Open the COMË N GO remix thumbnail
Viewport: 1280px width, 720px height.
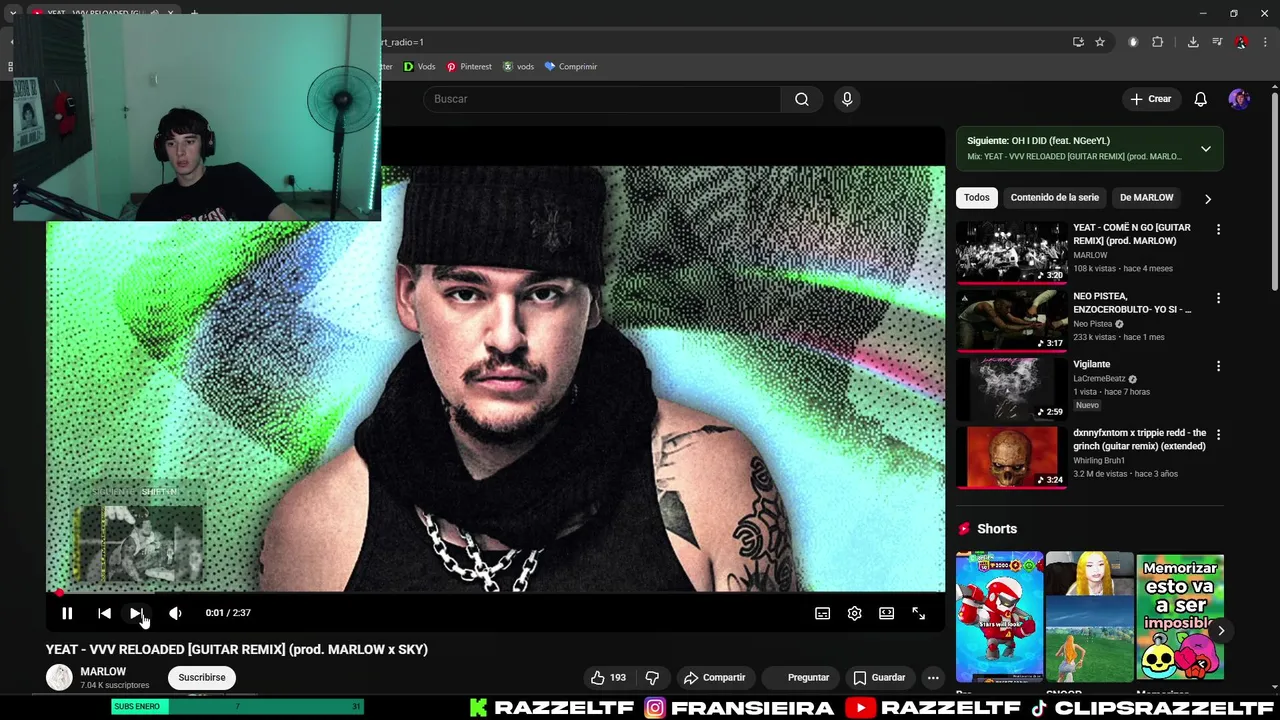coord(1011,252)
